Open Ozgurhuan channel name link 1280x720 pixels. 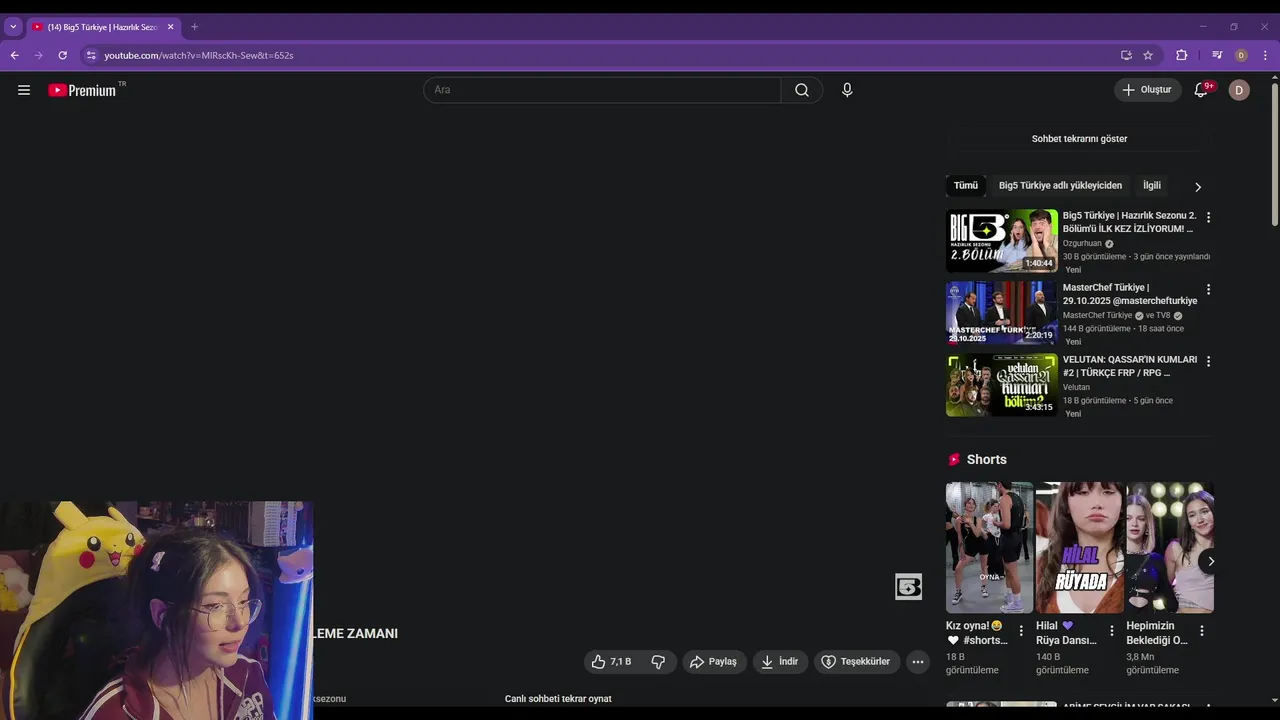[x=1082, y=243]
